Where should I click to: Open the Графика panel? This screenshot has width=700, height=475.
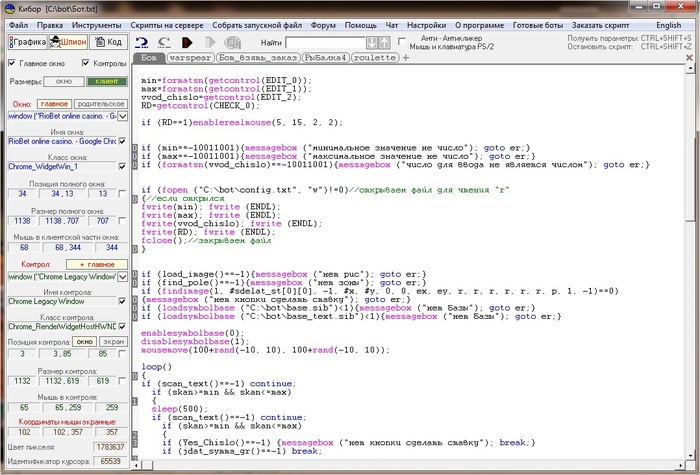click(28, 42)
